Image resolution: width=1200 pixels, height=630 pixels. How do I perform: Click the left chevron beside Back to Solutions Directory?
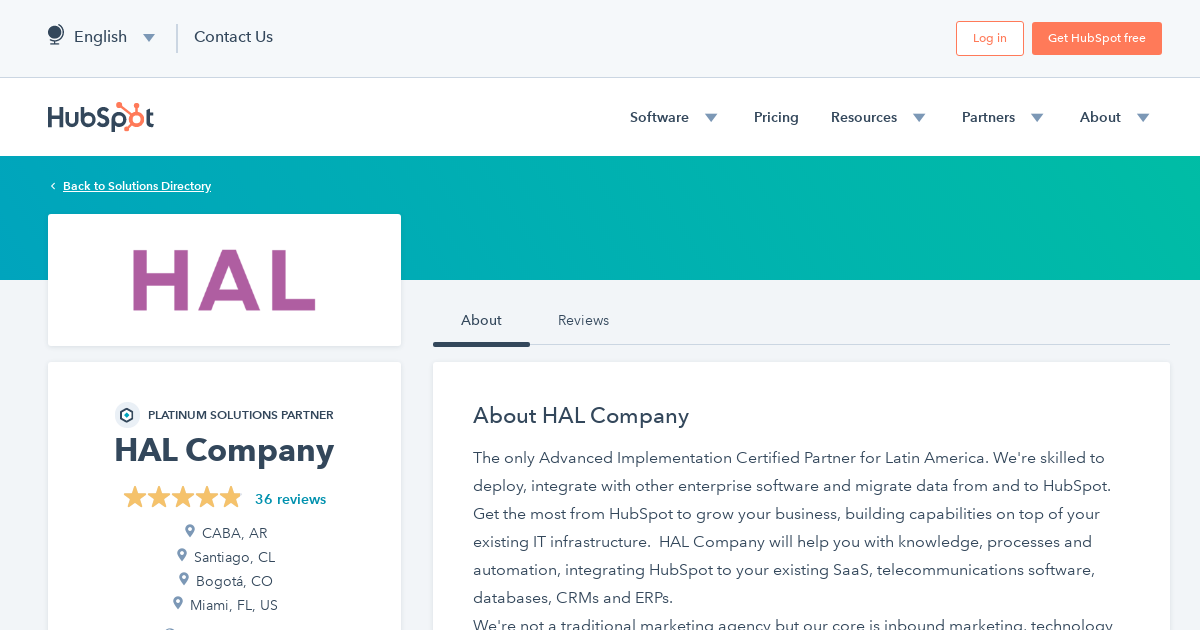52,185
